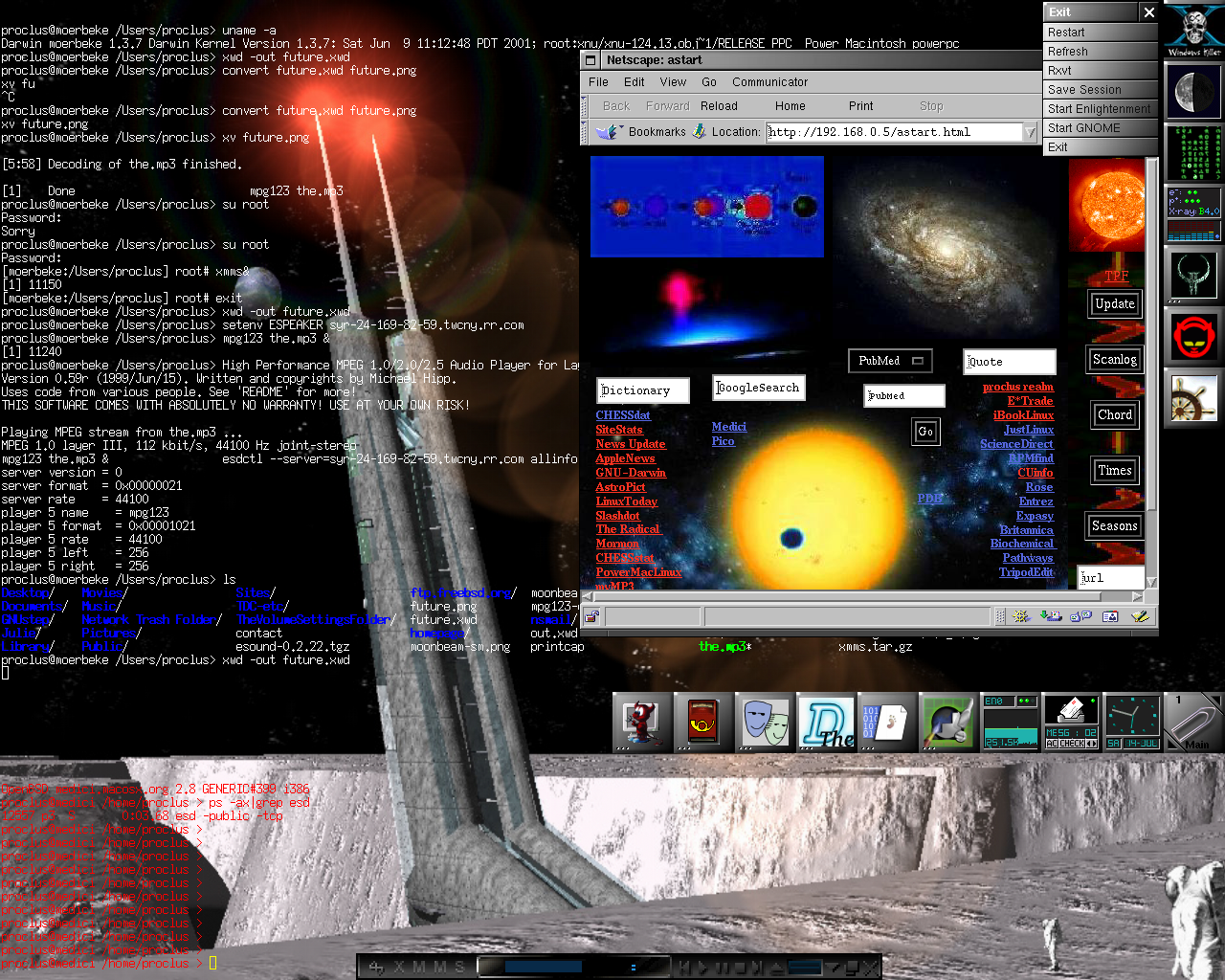Image resolution: width=1225 pixels, height=980 pixels.
Task: Click the Reload button in Netscape
Action: [719, 106]
